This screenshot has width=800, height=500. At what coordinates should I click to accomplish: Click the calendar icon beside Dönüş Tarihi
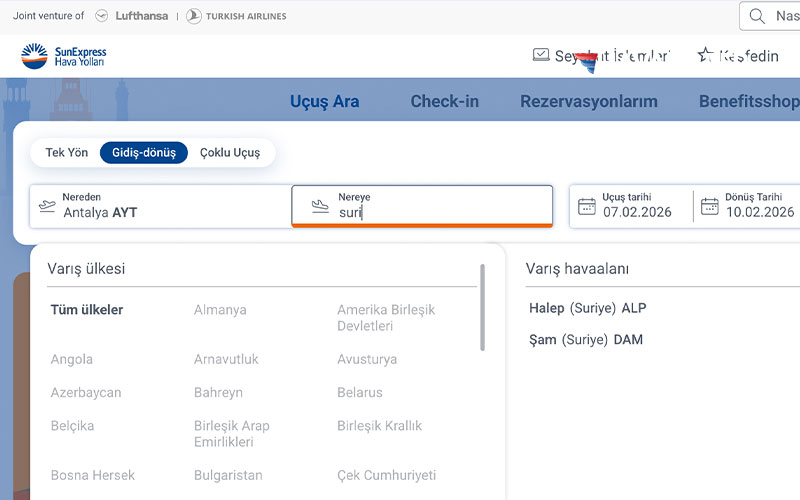tap(710, 206)
